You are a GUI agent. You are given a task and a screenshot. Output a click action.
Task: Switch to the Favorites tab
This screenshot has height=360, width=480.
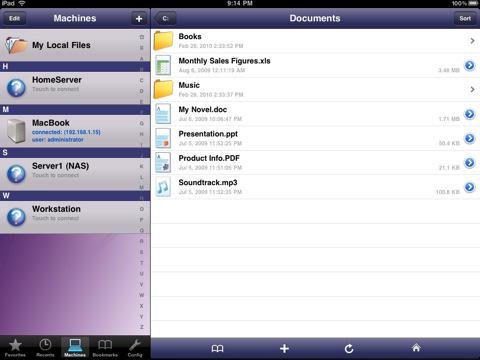click(15, 348)
